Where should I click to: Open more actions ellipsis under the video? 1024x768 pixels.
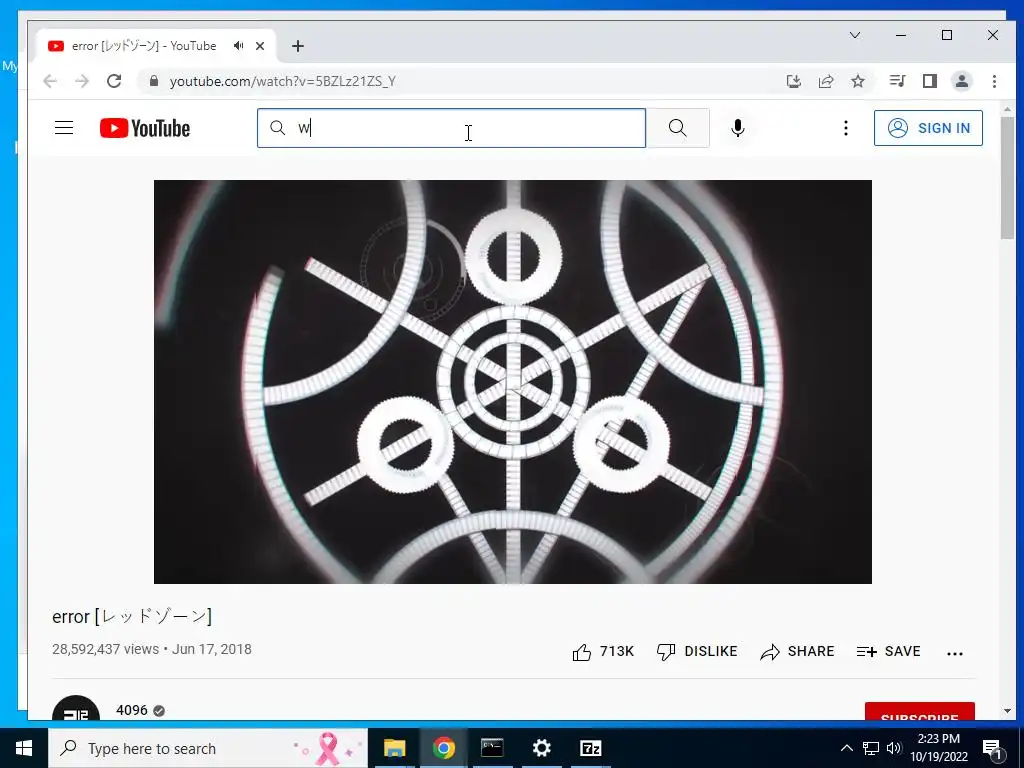[955, 653]
